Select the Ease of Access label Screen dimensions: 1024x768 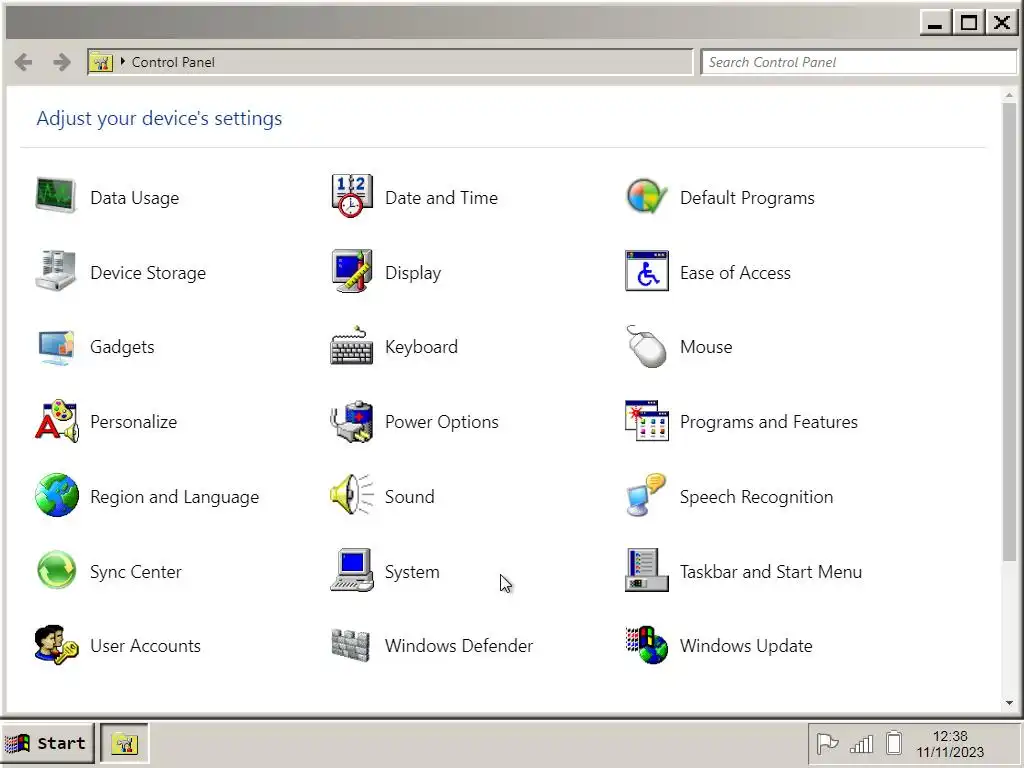pos(735,273)
